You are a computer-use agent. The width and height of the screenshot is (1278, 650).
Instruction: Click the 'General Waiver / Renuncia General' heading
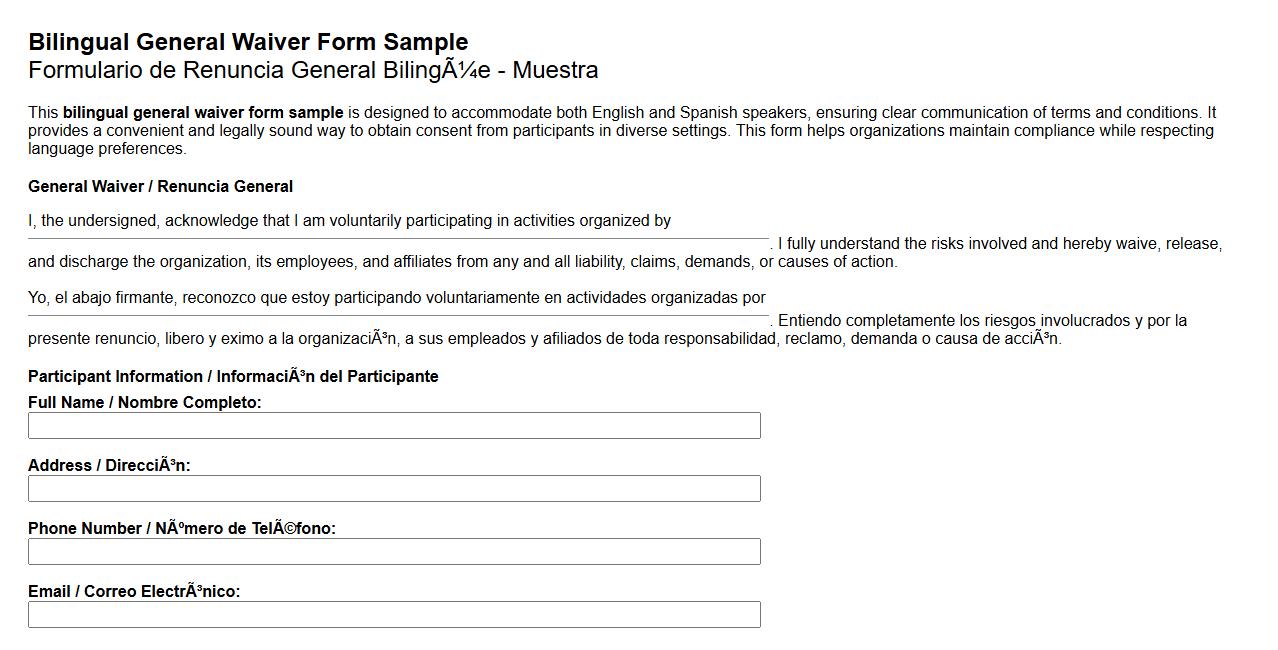pyautogui.click(x=160, y=186)
